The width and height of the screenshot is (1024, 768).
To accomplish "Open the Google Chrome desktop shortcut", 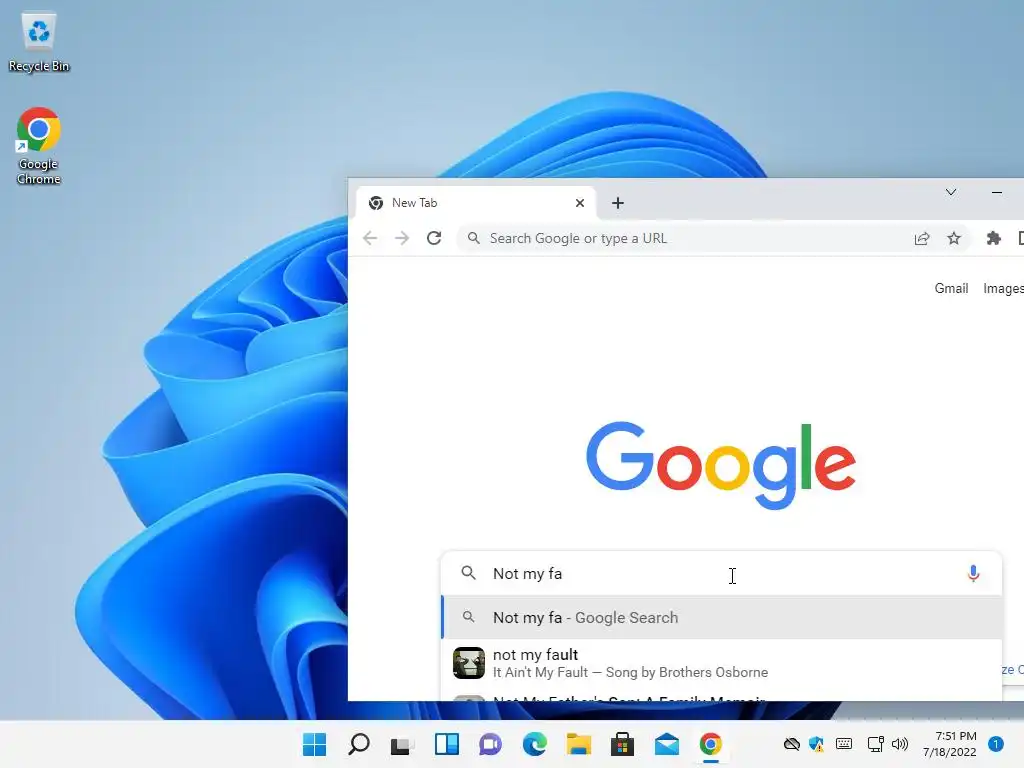I will pyautogui.click(x=39, y=146).
